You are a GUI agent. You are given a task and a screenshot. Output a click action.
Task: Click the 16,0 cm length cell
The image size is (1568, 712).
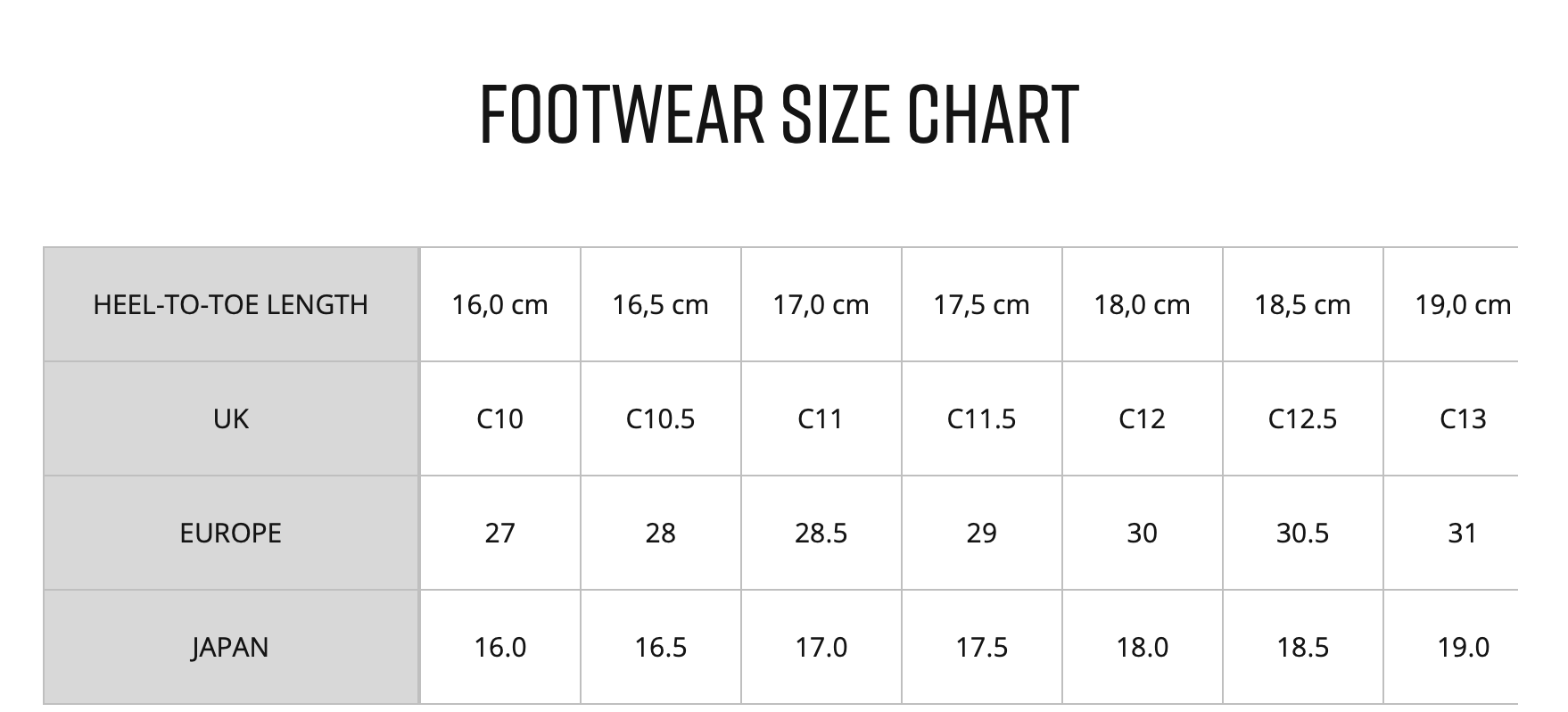tap(500, 304)
